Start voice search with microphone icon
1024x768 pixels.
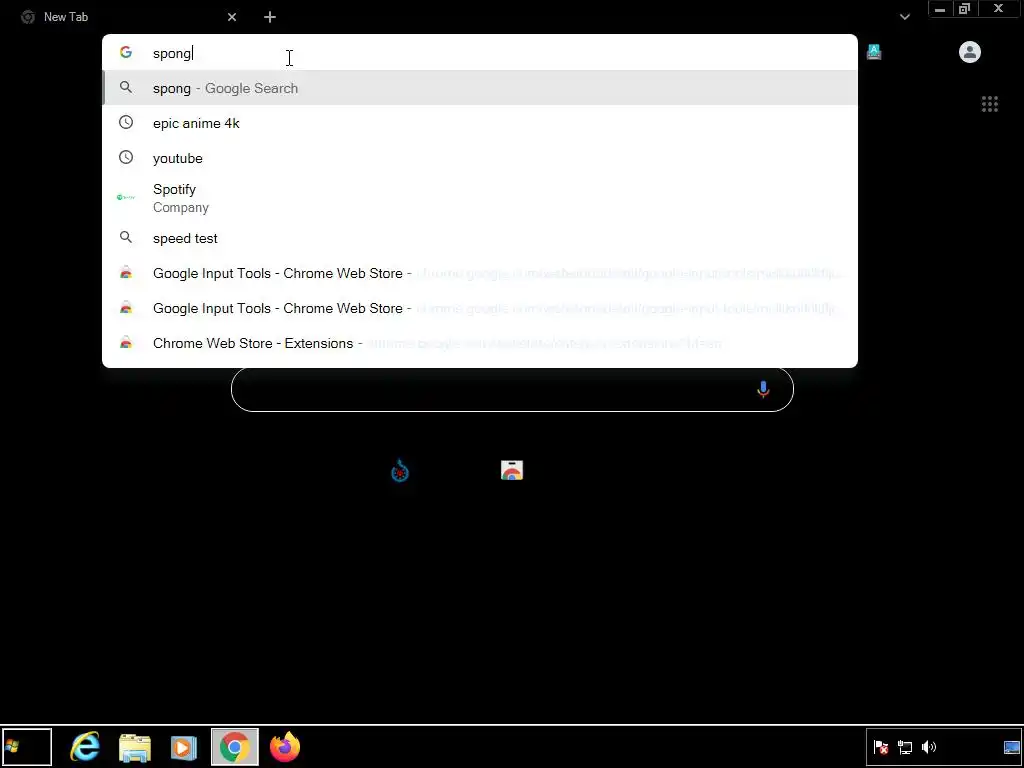[763, 390]
